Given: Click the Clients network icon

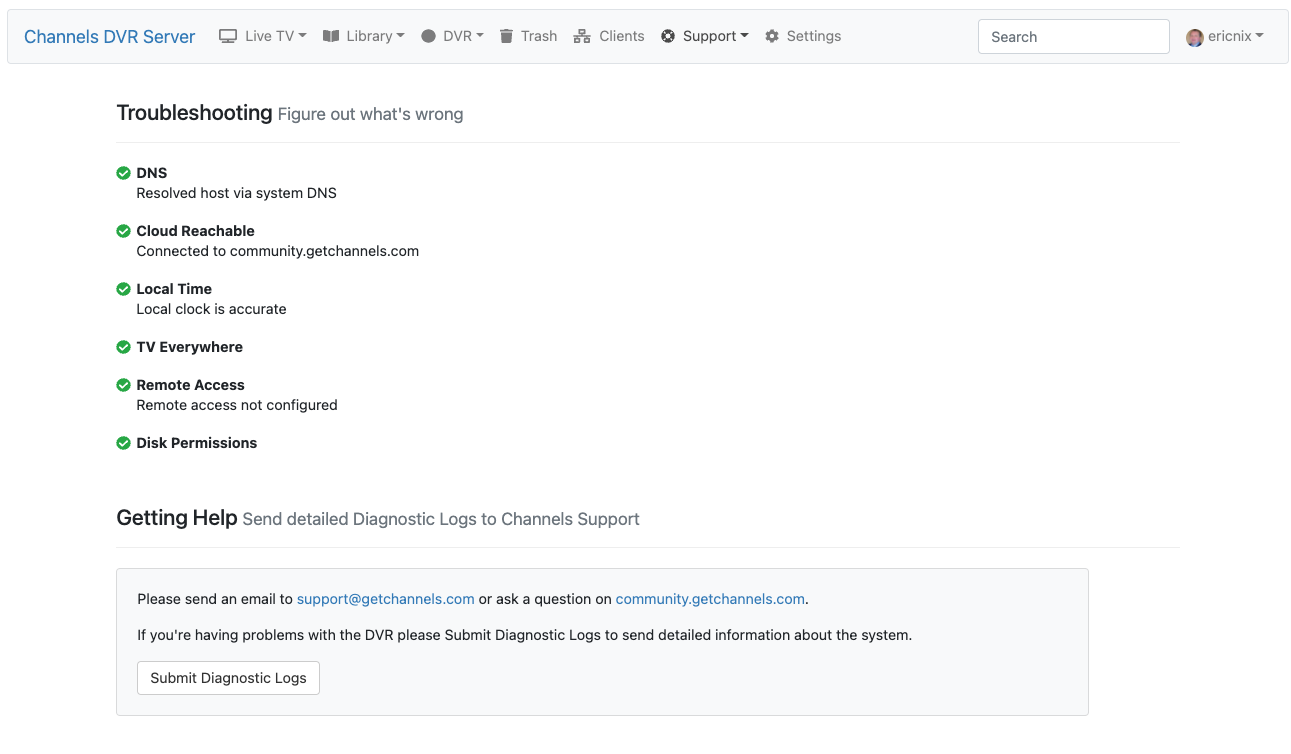Looking at the screenshot, I should click(582, 36).
